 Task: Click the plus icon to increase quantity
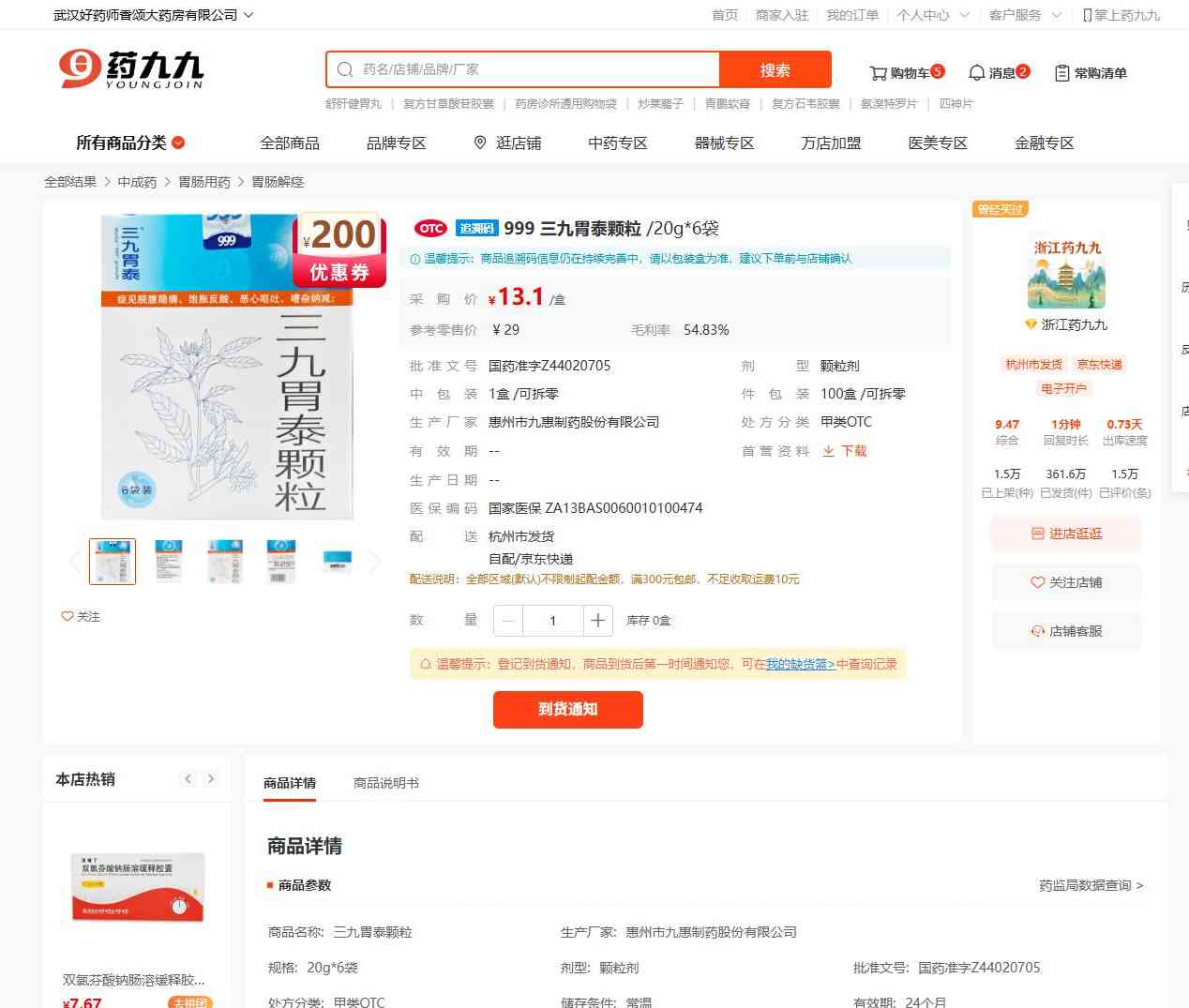[597, 620]
